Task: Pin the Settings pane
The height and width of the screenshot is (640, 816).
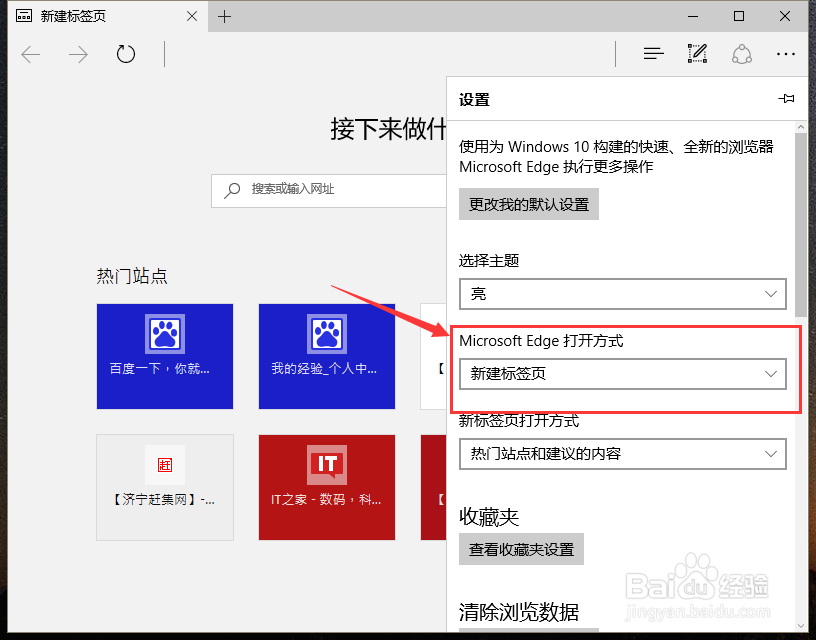Action: coord(786,98)
